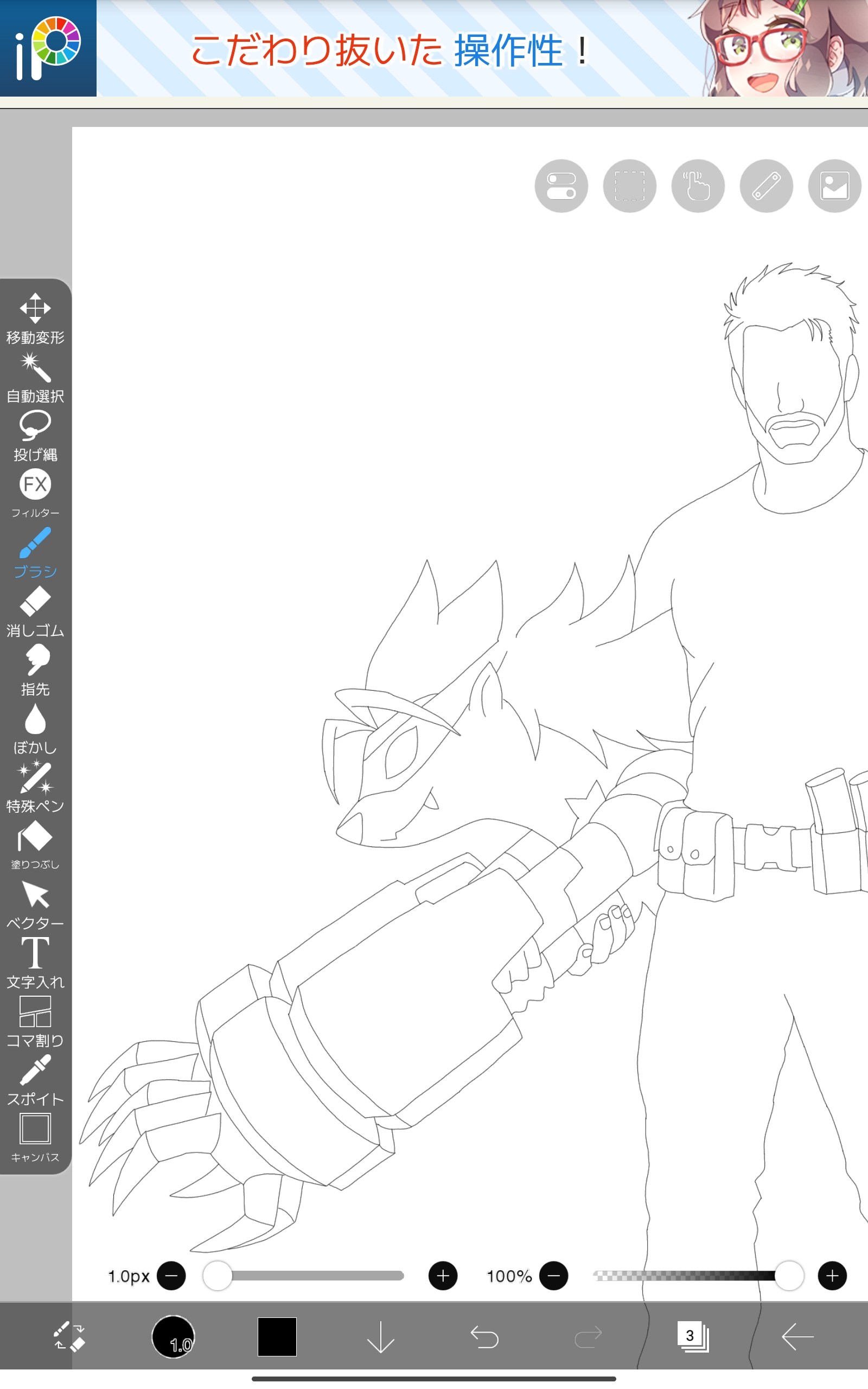Choose the Lasso (投げ縄) tool

(x=35, y=435)
